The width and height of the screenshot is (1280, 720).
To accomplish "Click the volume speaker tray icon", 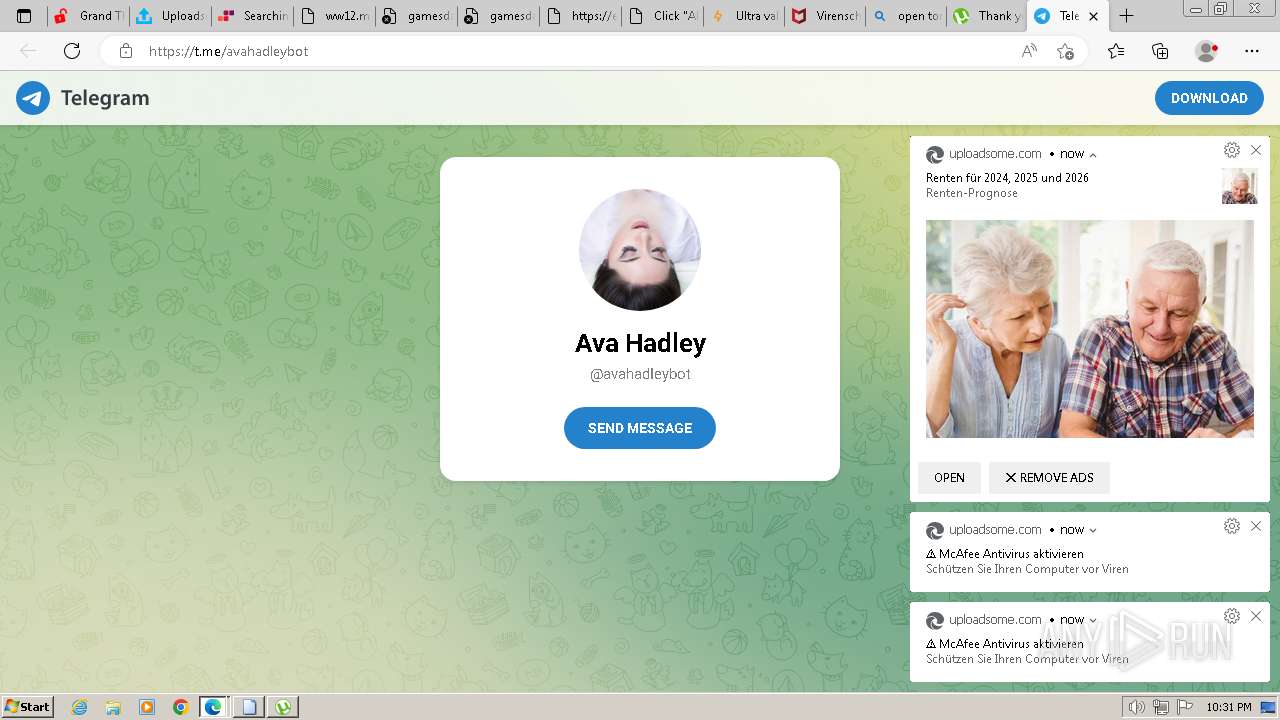I will tap(1136, 707).
